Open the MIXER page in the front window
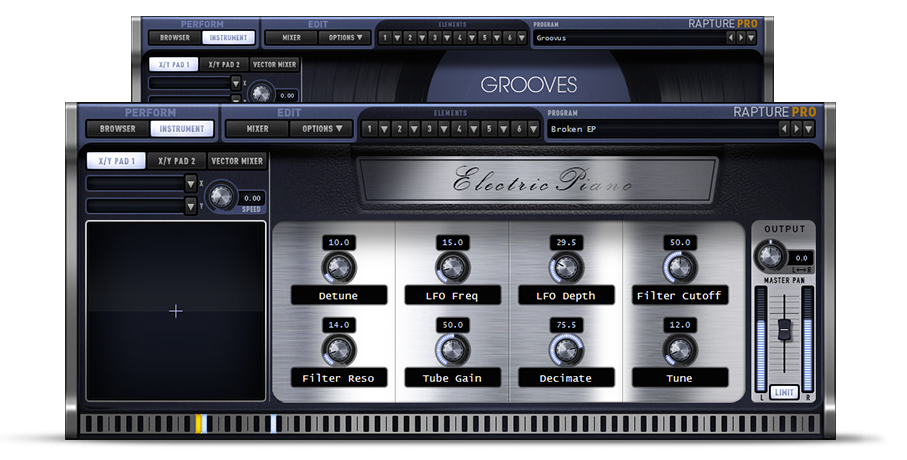The height and width of the screenshot is (460, 907). coord(257,128)
